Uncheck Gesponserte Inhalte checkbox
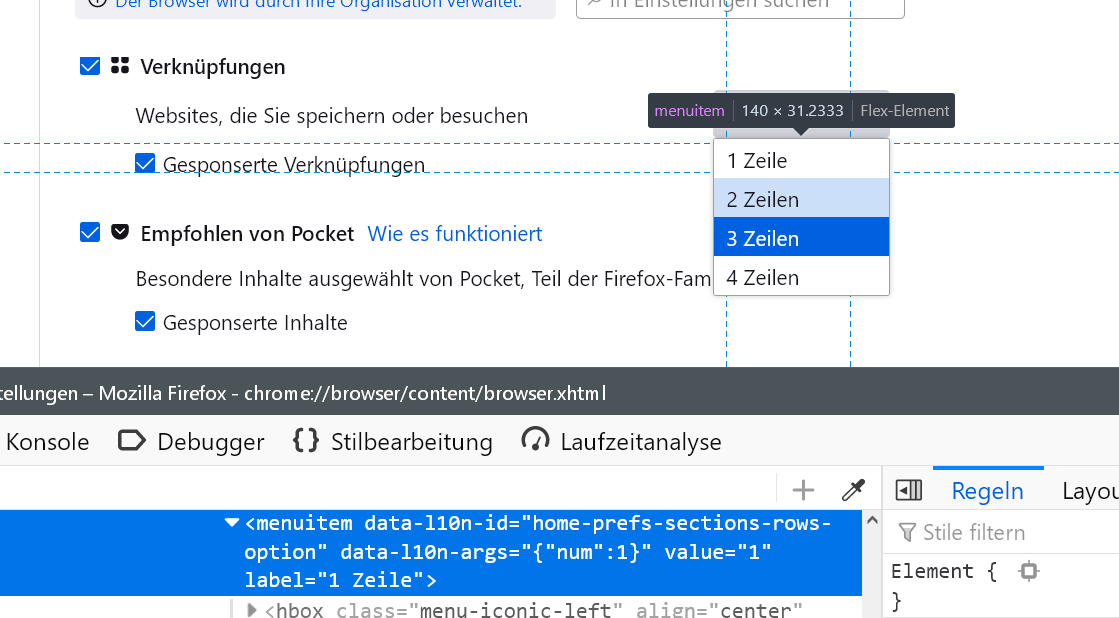 pyautogui.click(x=145, y=322)
